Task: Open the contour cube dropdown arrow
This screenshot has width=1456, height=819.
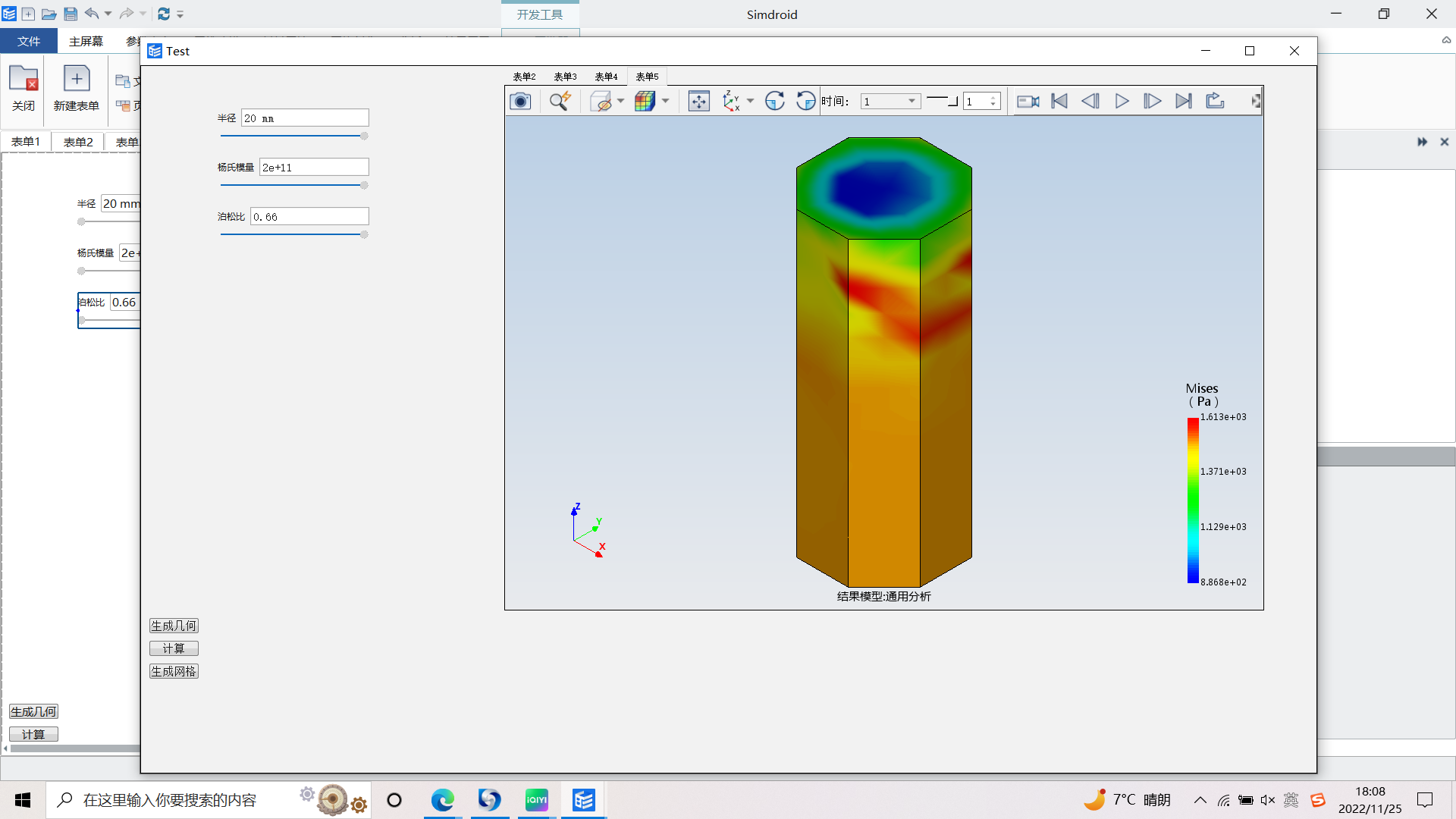Action: click(665, 101)
